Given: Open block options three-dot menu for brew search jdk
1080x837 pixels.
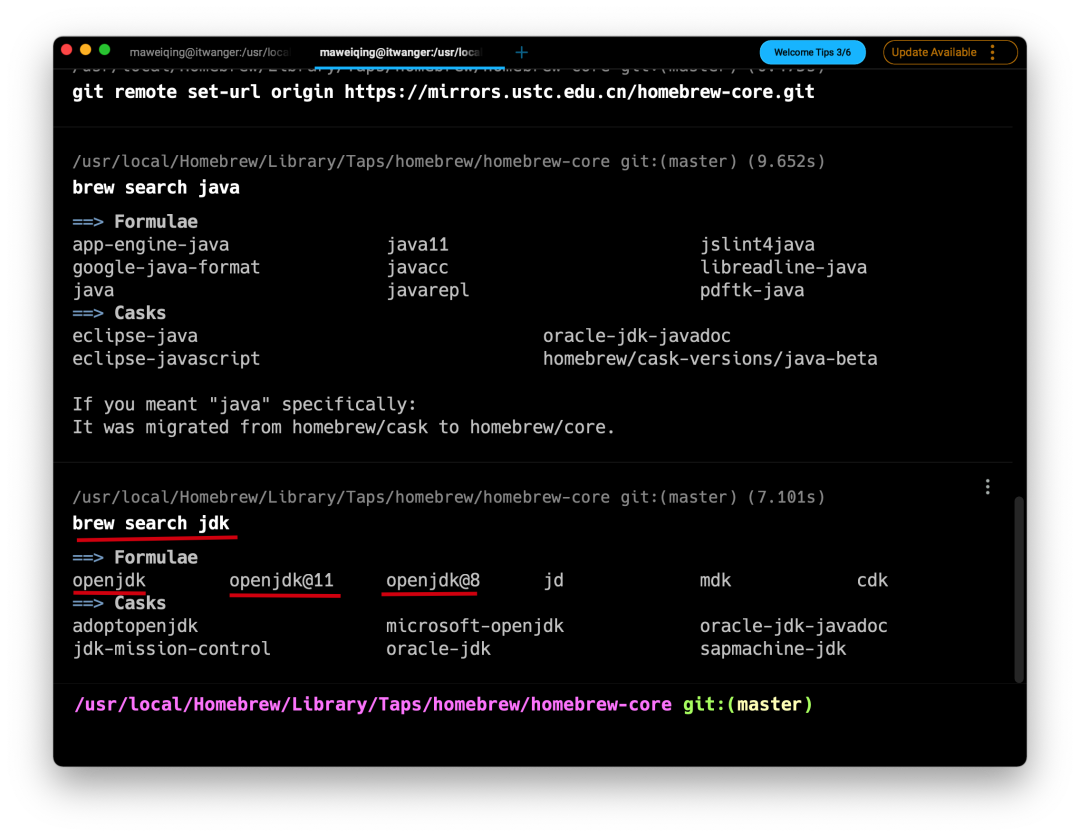Looking at the screenshot, I should click(988, 487).
